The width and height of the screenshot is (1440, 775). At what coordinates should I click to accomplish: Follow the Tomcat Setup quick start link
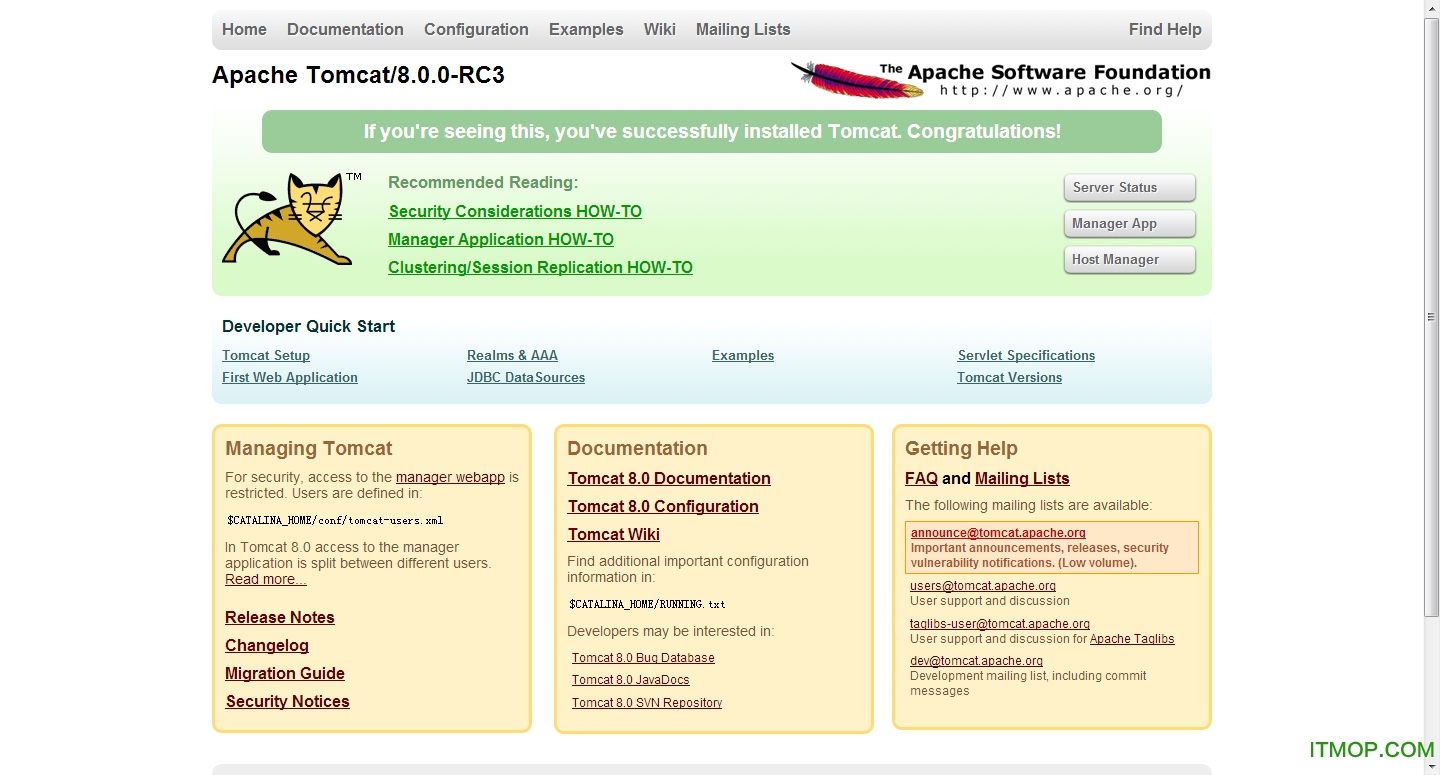click(x=266, y=355)
